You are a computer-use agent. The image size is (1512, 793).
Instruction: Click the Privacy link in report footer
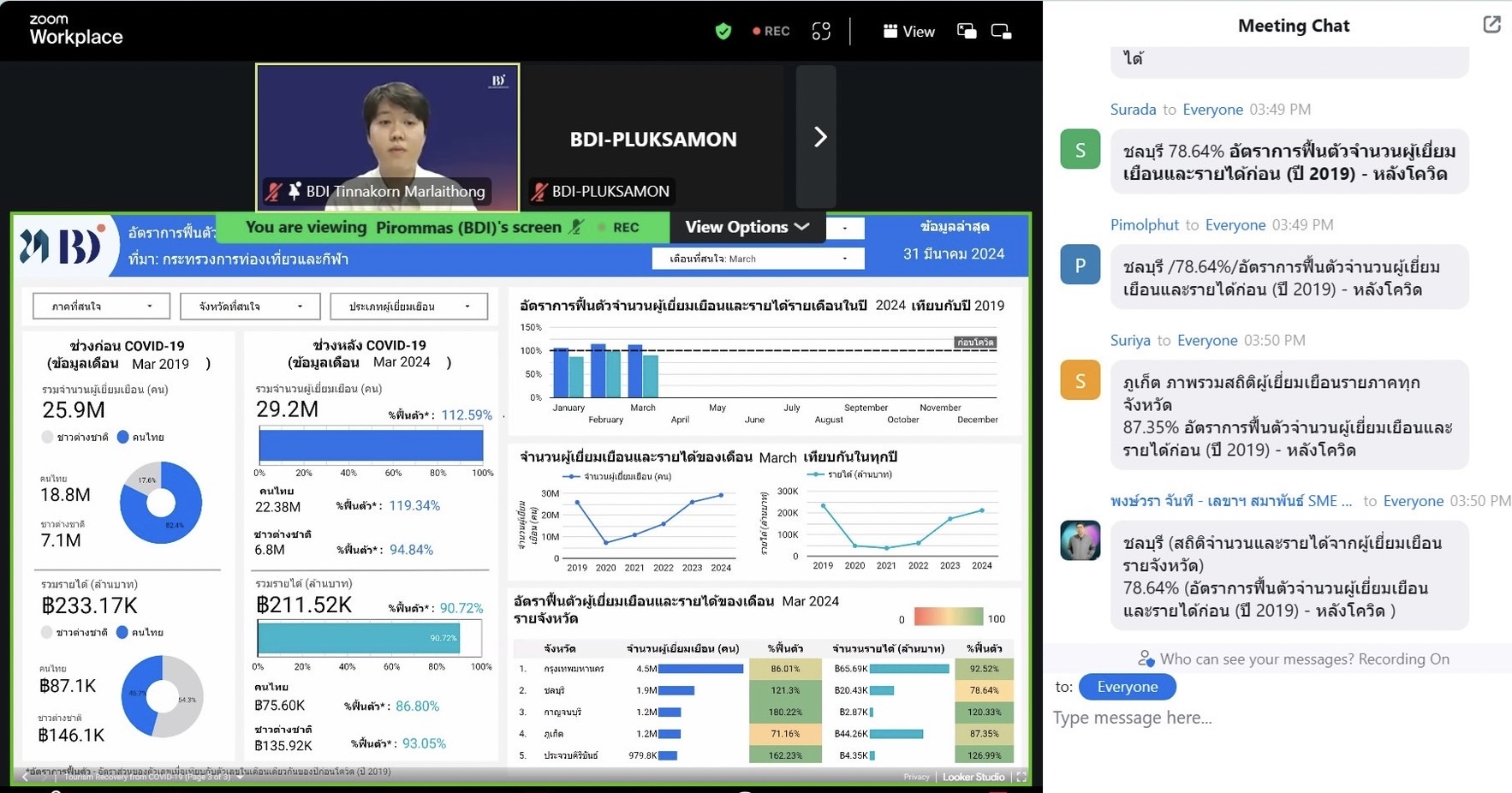[x=915, y=777]
